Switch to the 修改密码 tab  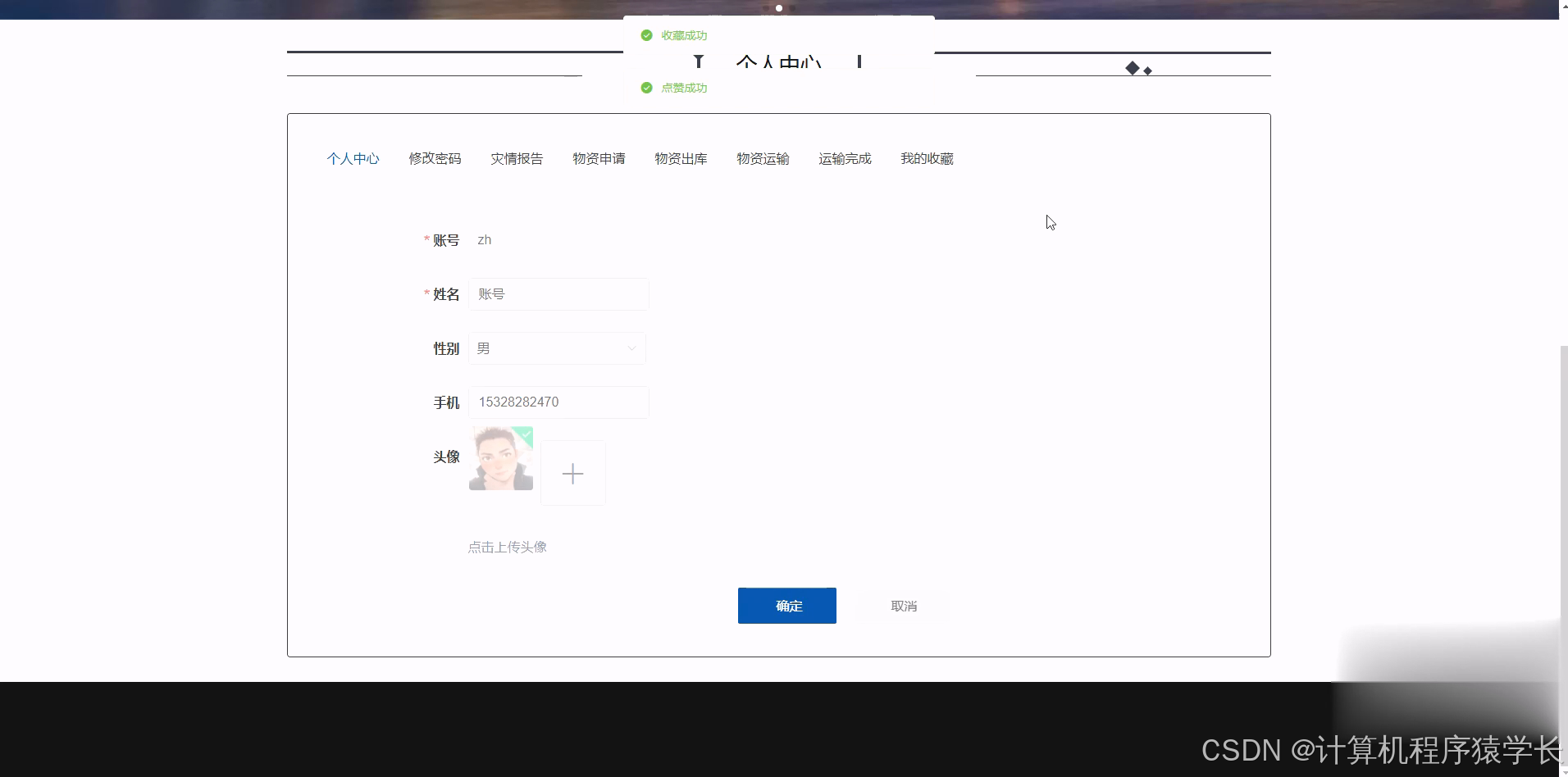435,158
